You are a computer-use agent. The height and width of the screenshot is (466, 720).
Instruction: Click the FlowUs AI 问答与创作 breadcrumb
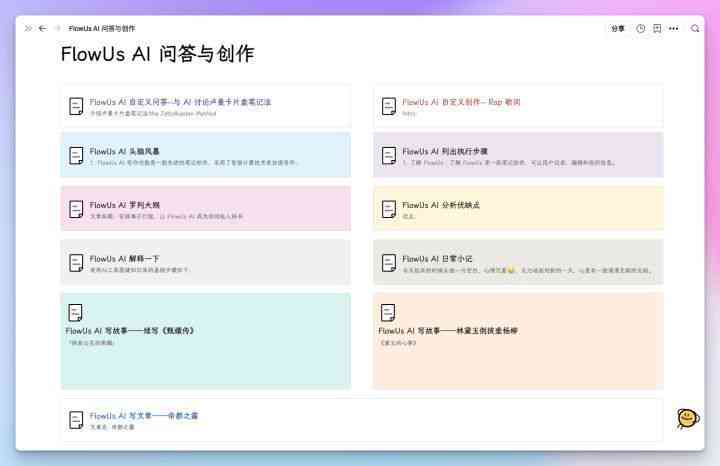[x=102, y=28]
